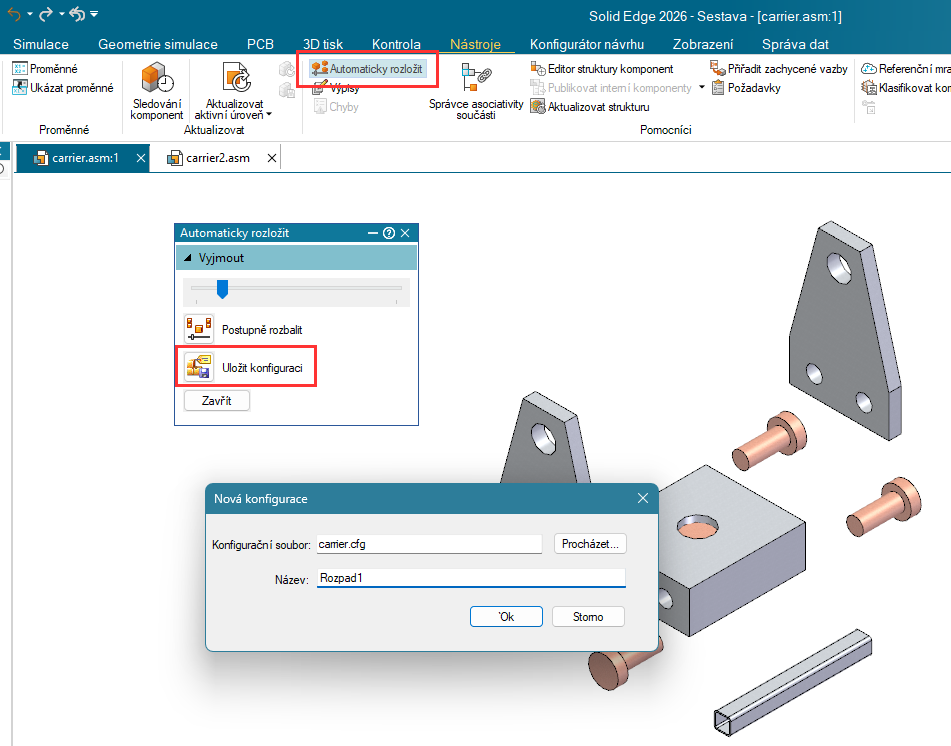This screenshot has width=951, height=746.
Task: Expand Aktualizovat aktivní úroveň dropdown
Action: (269, 115)
